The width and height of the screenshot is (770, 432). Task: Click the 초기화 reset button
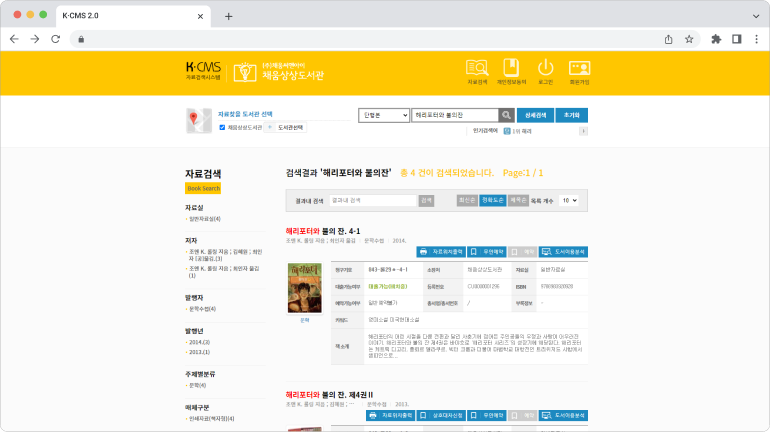coord(572,115)
